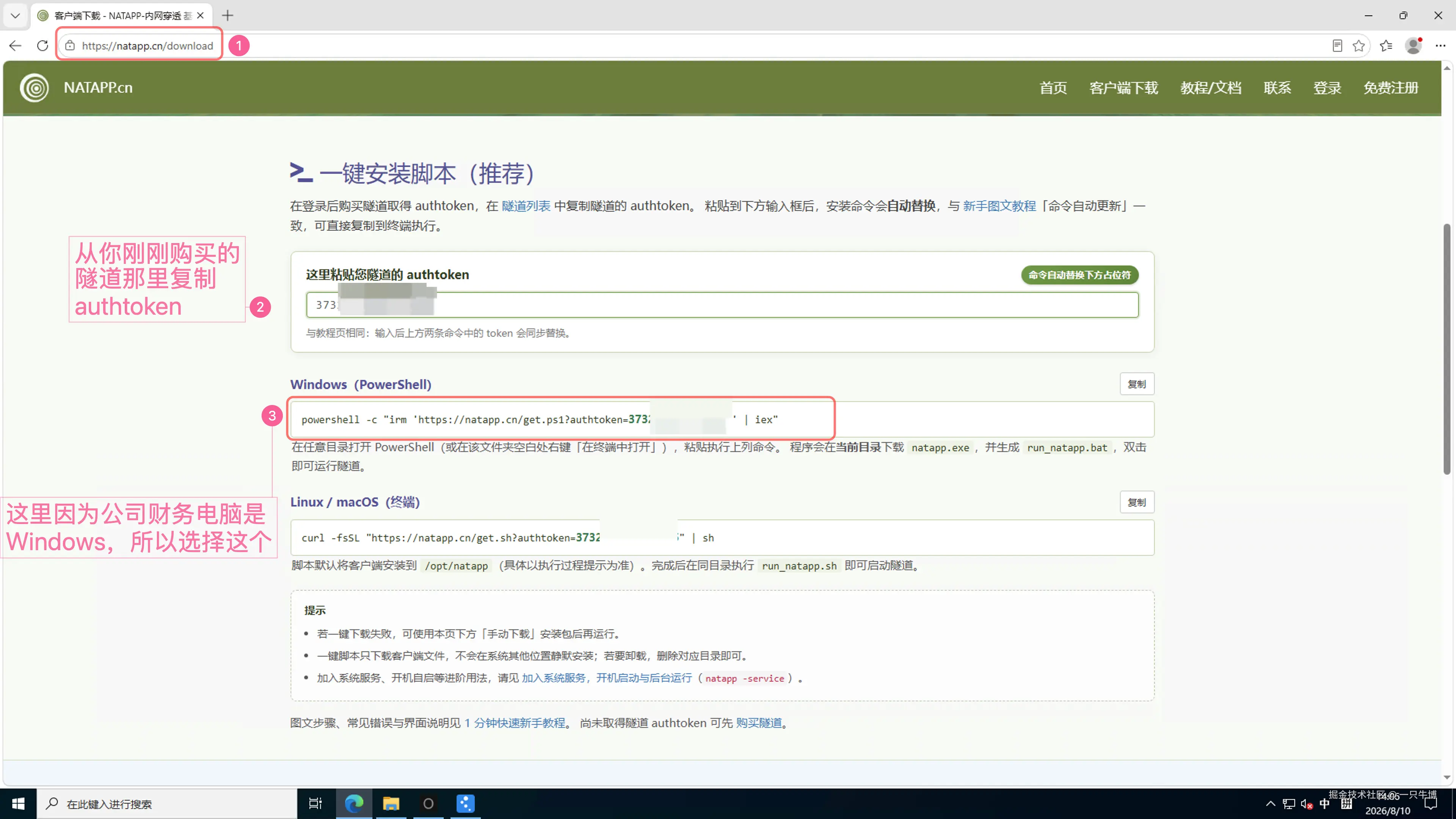Click the taskbar search box
The height and width of the screenshot is (819, 1456).
(x=167, y=803)
